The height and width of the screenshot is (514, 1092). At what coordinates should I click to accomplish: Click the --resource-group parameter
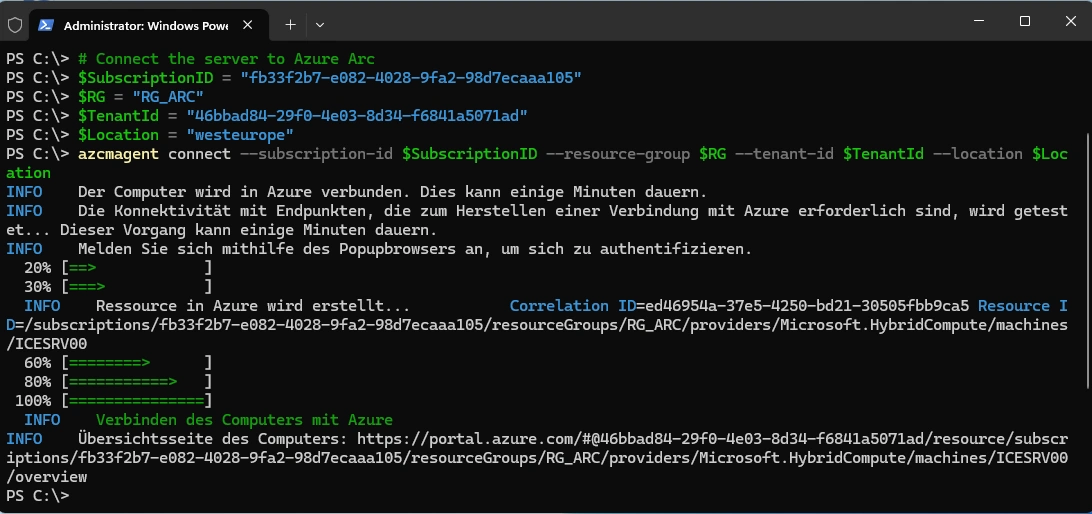[618, 153]
